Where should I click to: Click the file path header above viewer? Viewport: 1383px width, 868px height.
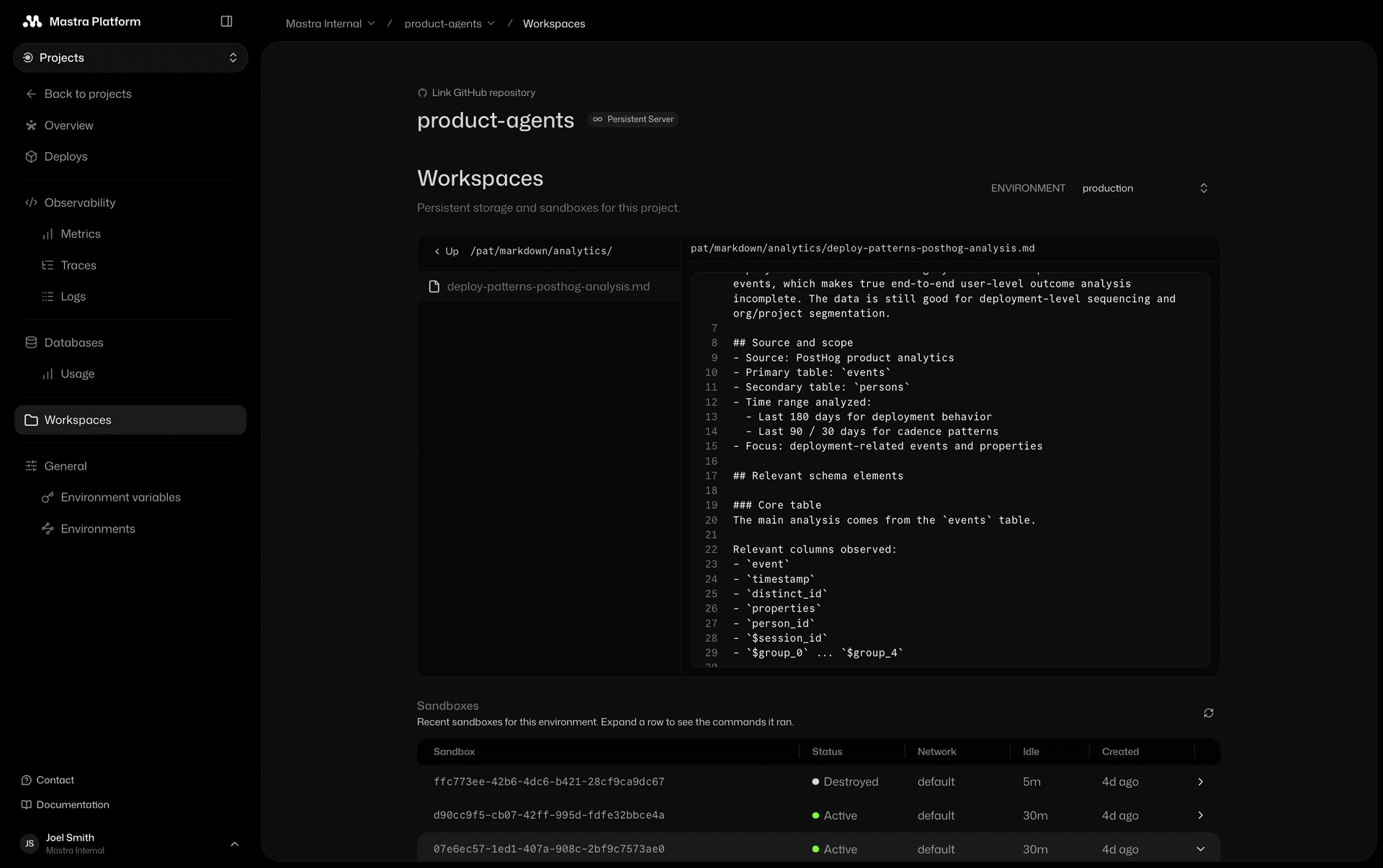[862, 248]
